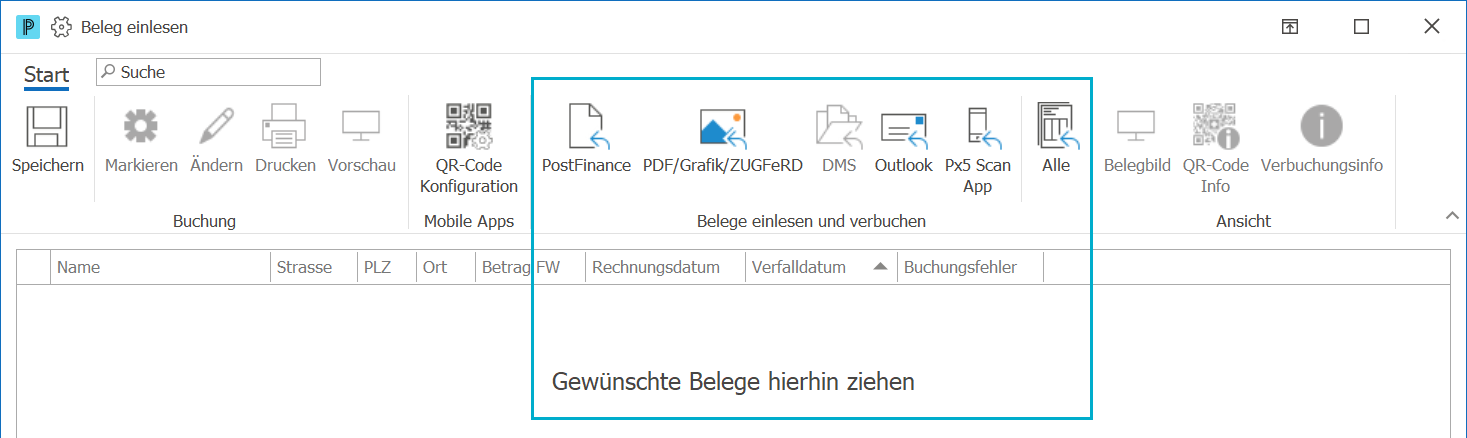The height and width of the screenshot is (438, 1467).
Task: Click the DMS folder icon
Action: [x=839, y=127]
